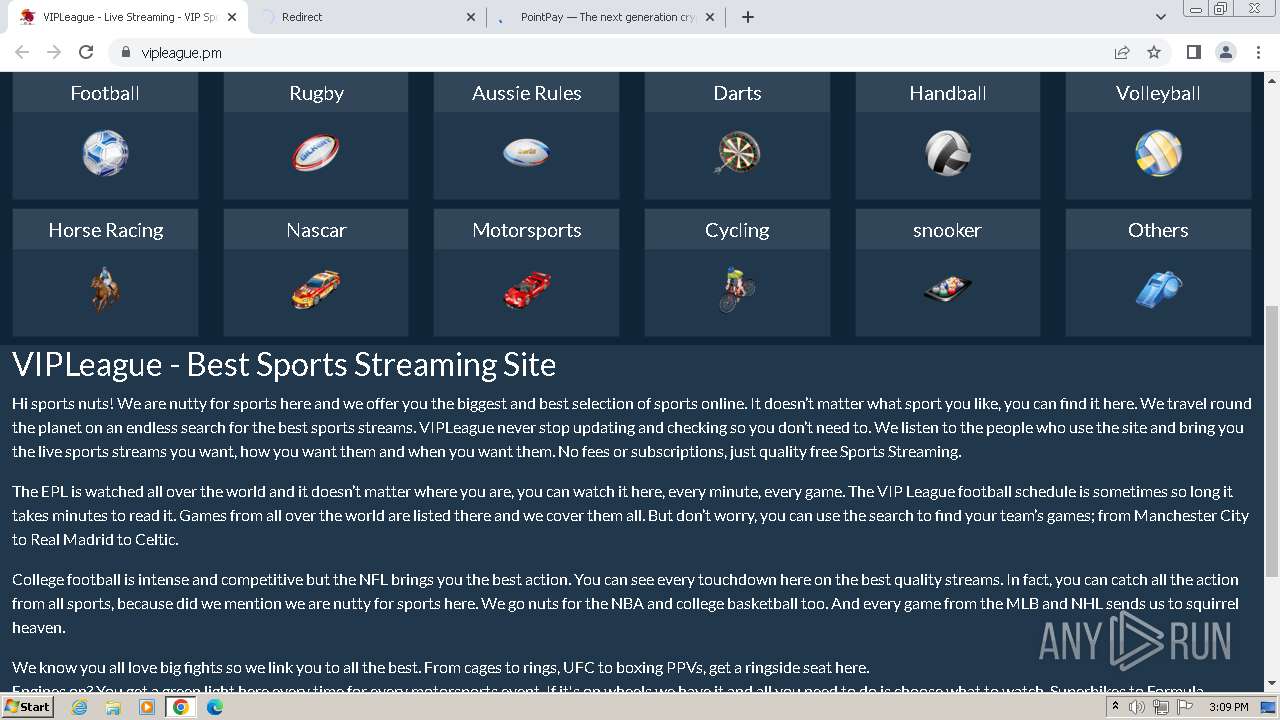
Task: Open Internet Explorer from taskbar
Action: [x=79, y=707]
